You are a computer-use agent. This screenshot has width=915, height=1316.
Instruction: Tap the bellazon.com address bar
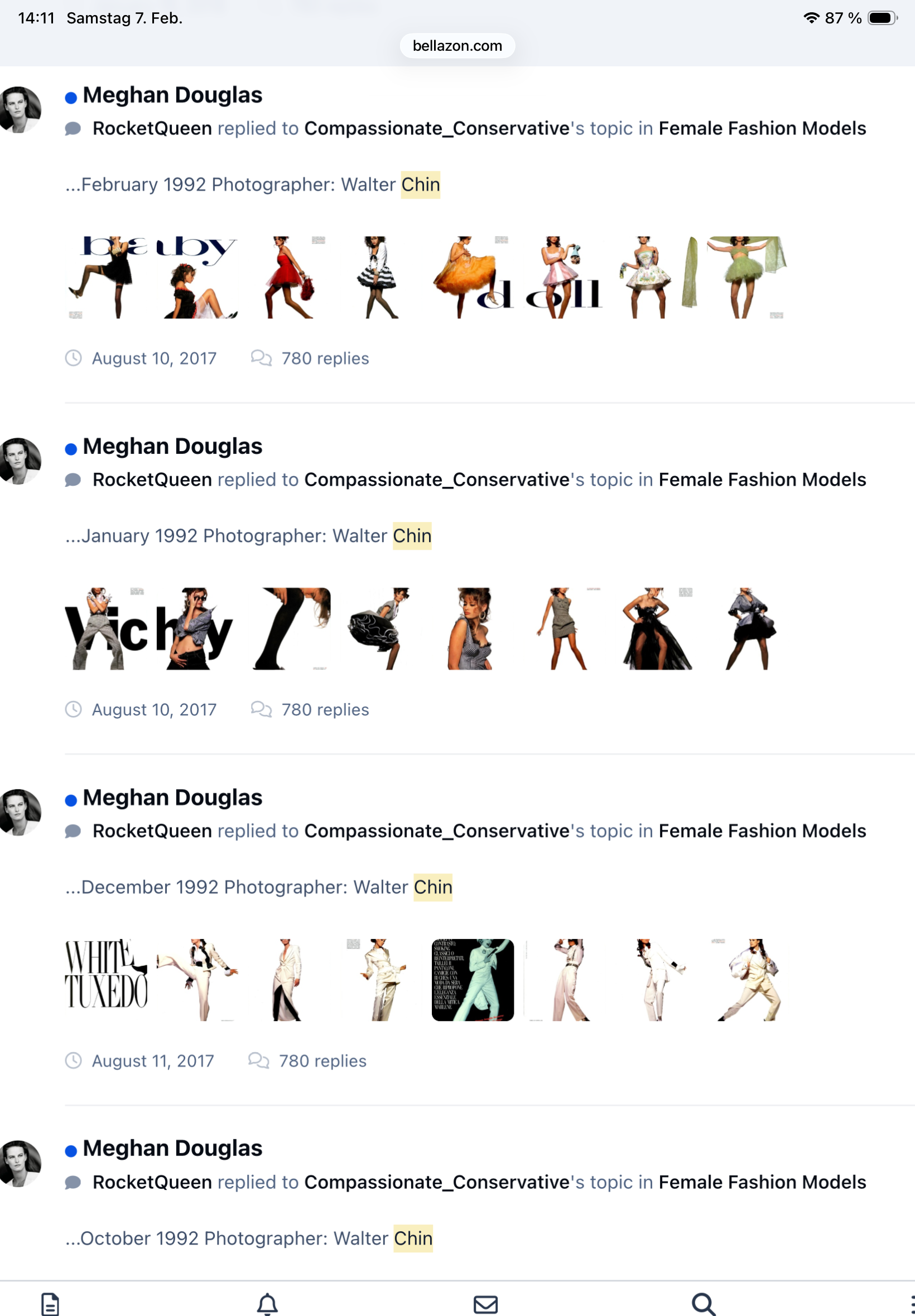(x=457, y=46)
